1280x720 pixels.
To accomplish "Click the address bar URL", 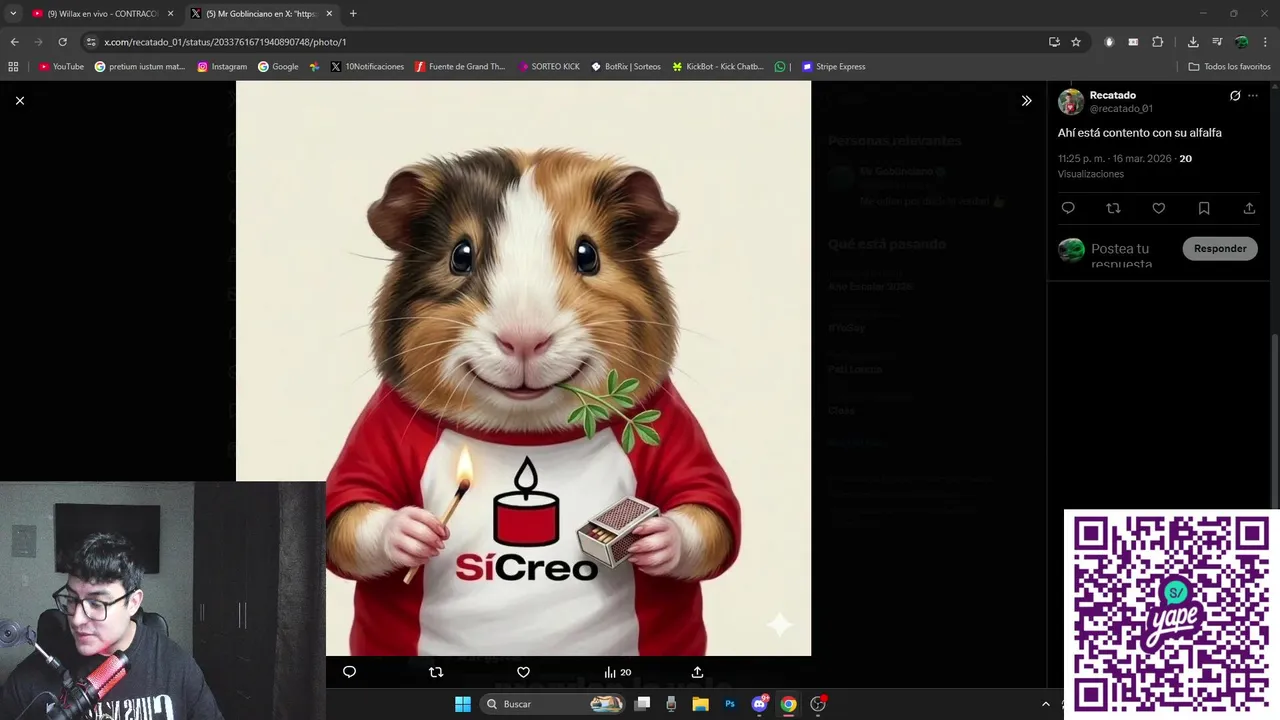I will [225, 42].
